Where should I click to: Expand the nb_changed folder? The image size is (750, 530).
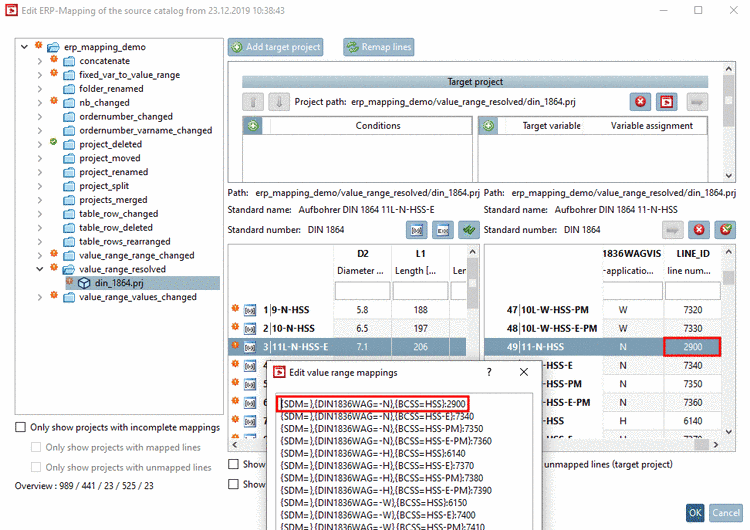tap(40, 102)
